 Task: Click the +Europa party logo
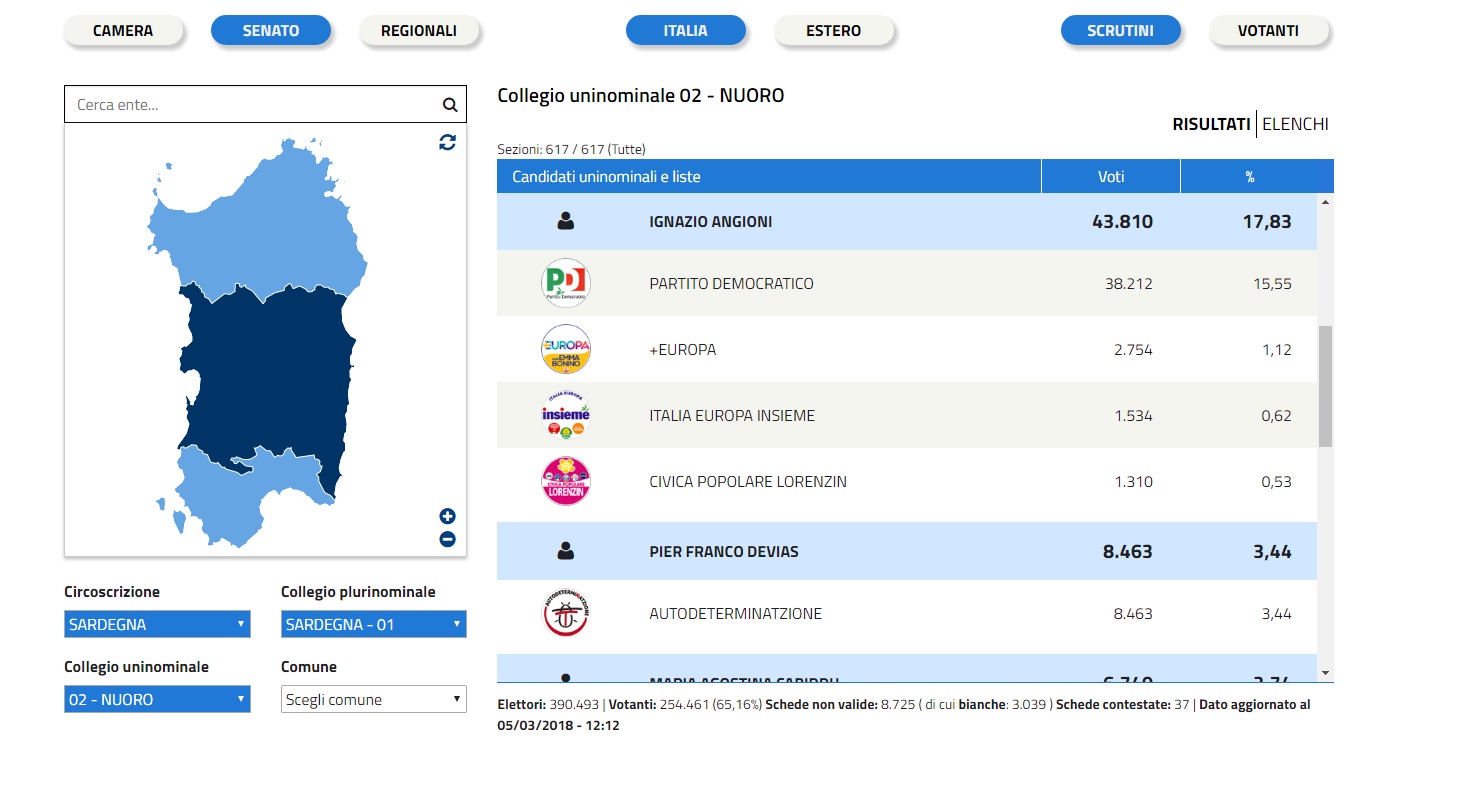pos(565,350)
